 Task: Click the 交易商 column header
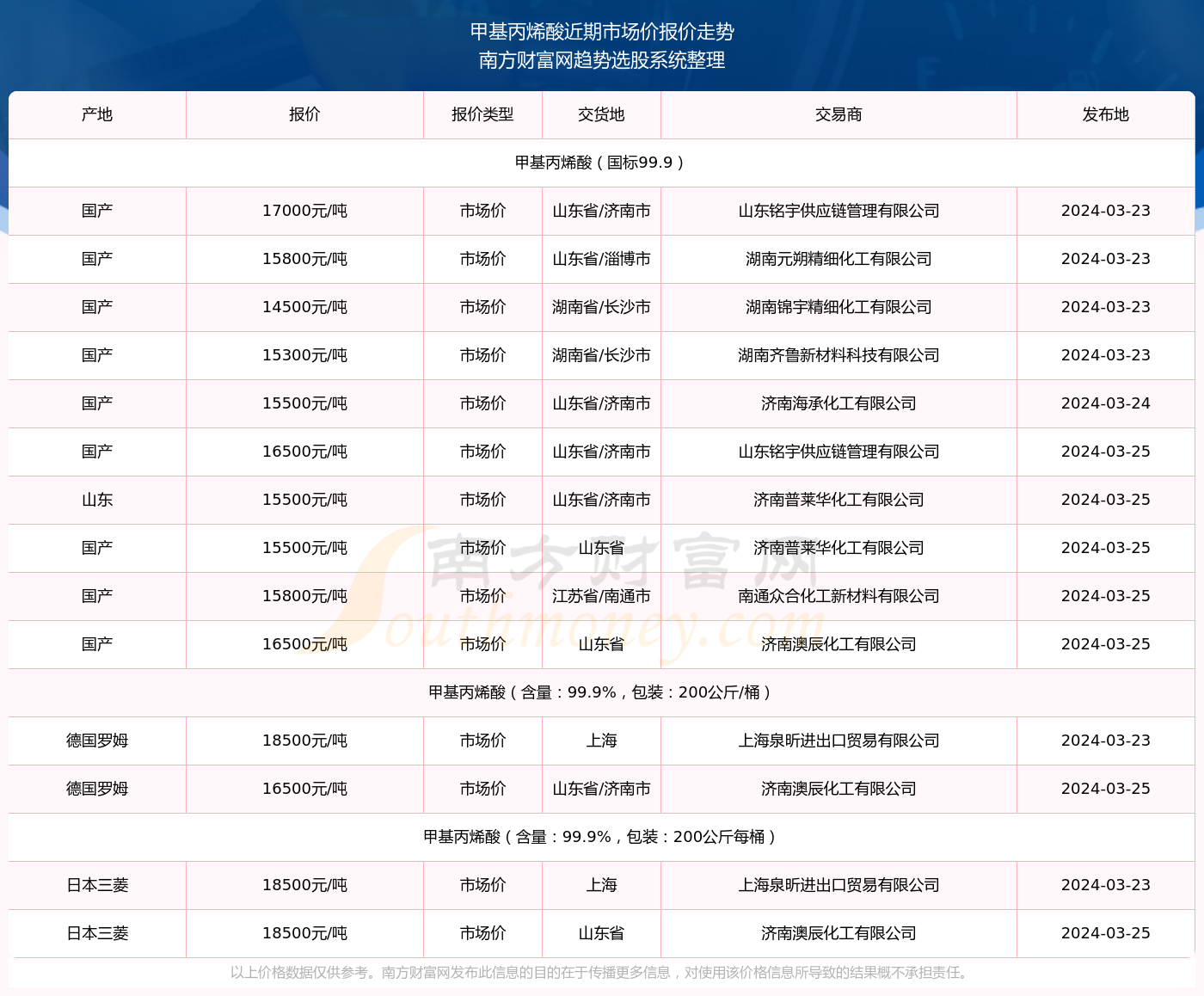838,114
